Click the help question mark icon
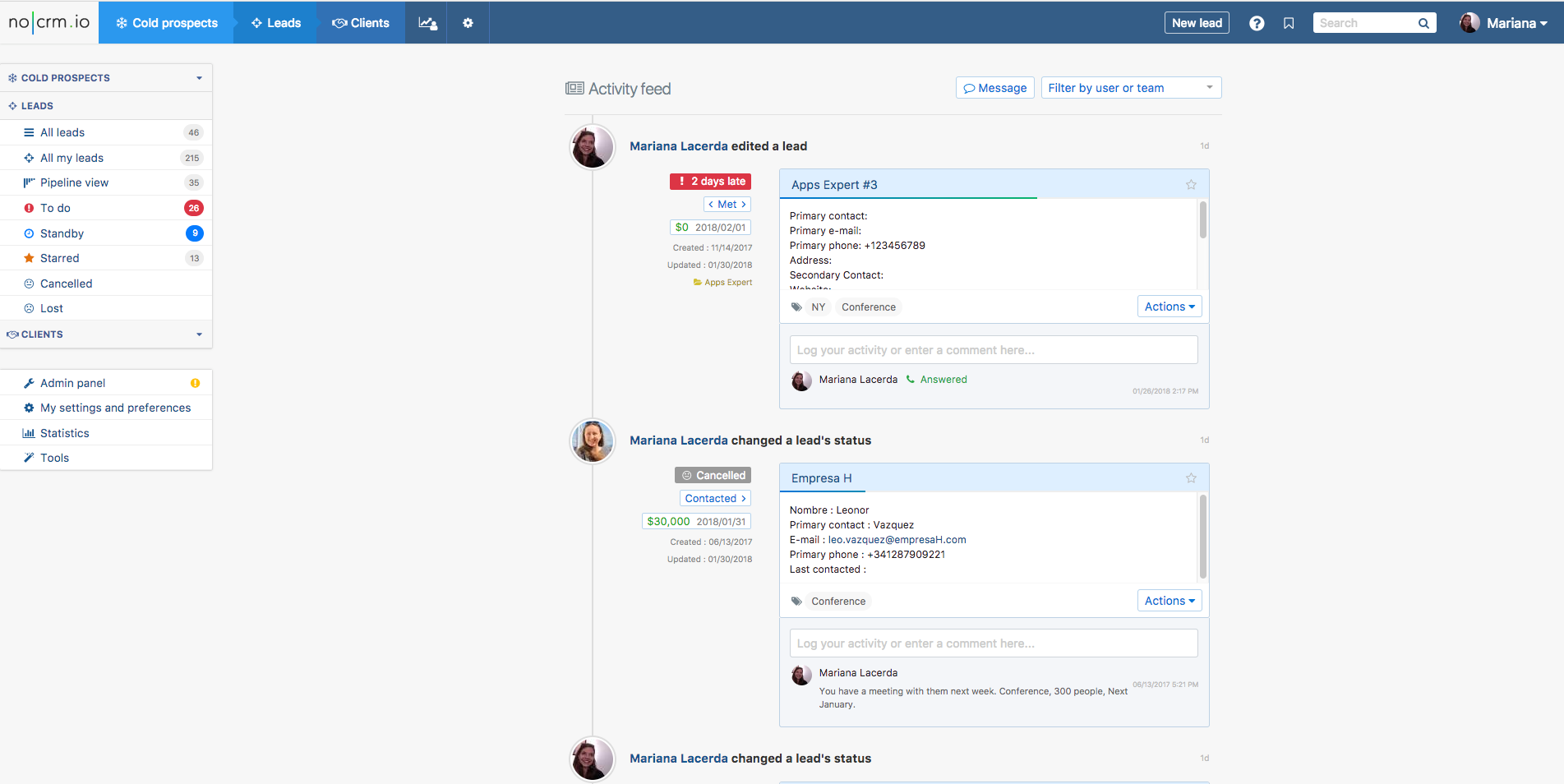This screenshot has width=1564, height=784. point(1257,23)
